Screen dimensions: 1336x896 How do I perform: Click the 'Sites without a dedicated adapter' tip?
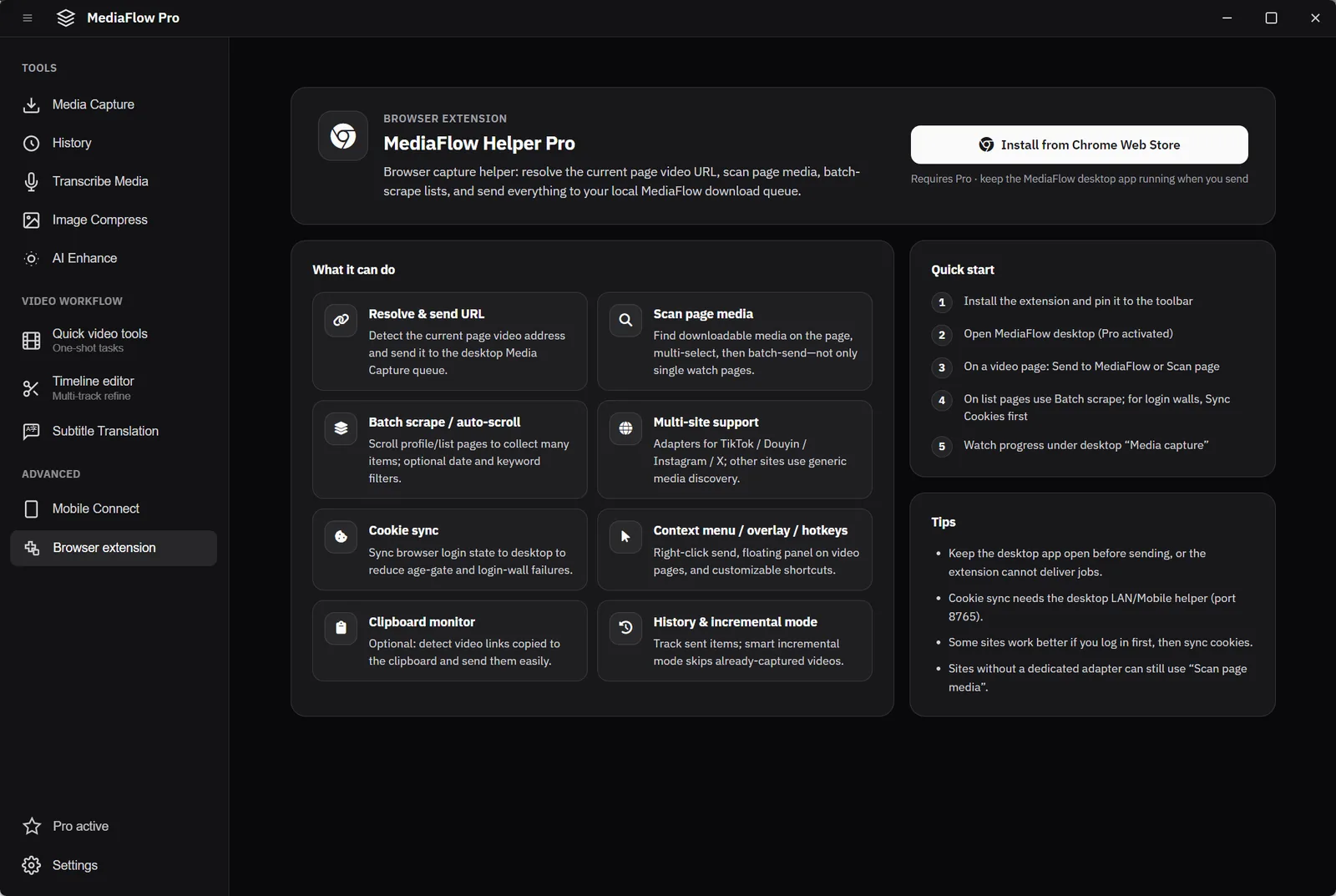click(x=1098, y=678)
